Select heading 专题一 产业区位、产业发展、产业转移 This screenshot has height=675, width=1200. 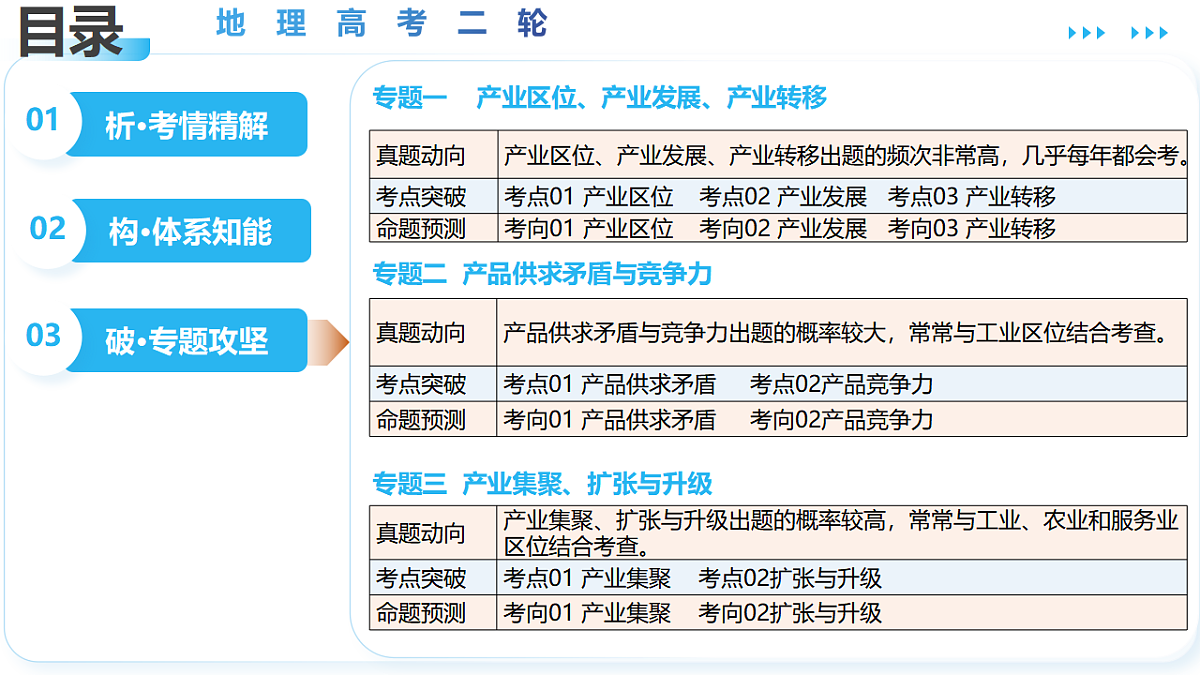click(x=600, y=97)
